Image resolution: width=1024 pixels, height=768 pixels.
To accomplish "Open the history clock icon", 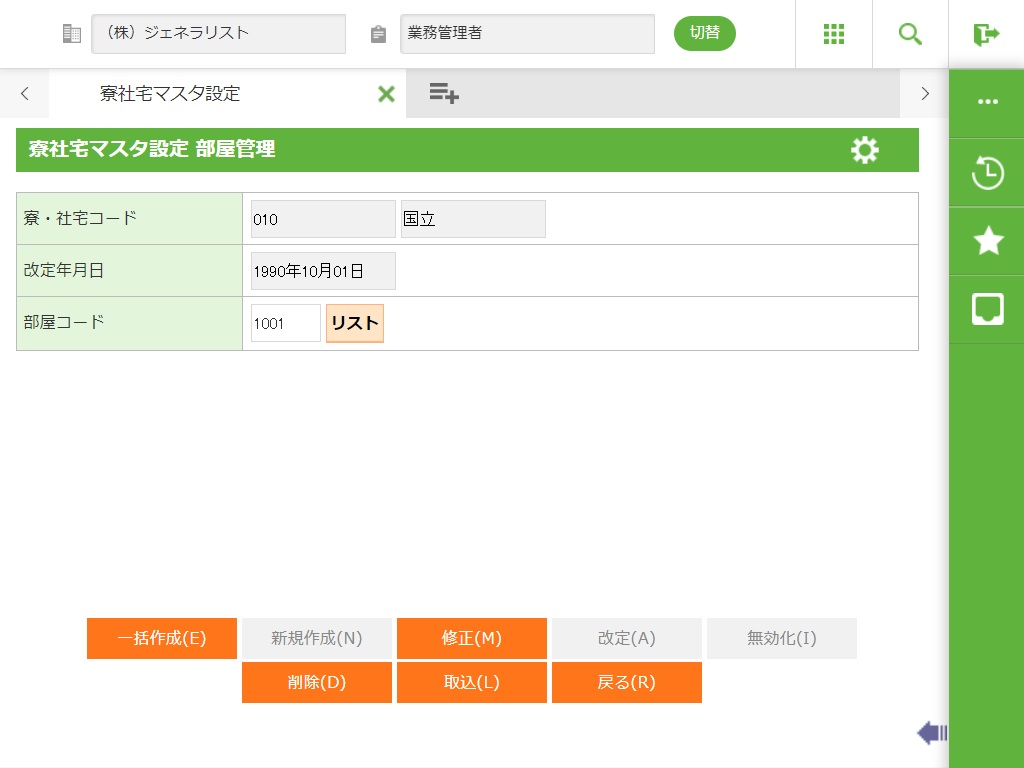I will pyautogui.click(x=987, y=173).
